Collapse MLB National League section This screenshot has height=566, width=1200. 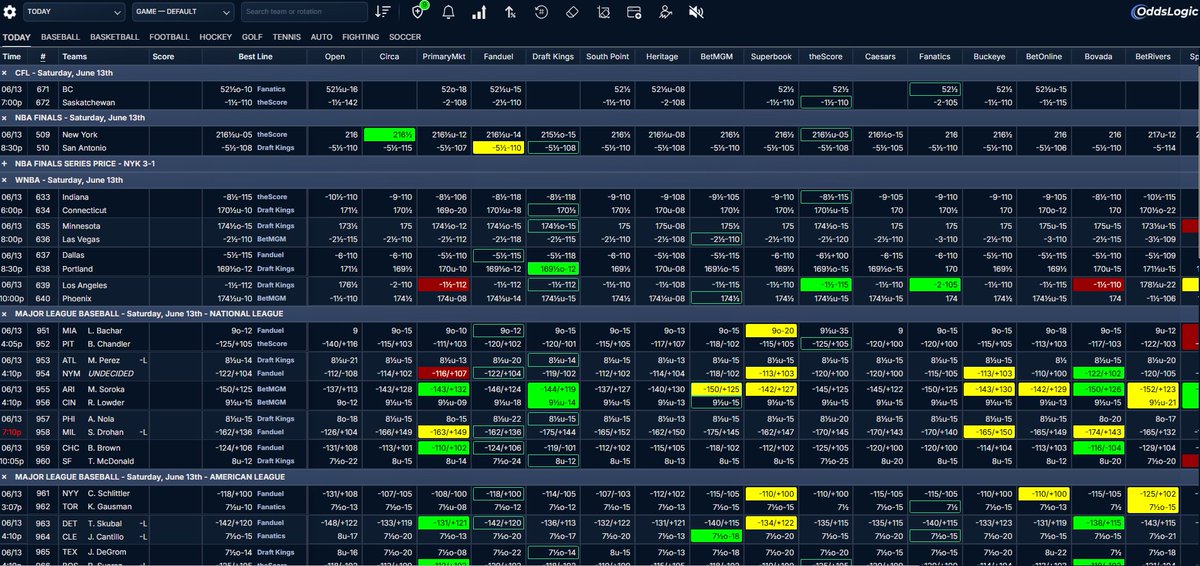(5, 313)
